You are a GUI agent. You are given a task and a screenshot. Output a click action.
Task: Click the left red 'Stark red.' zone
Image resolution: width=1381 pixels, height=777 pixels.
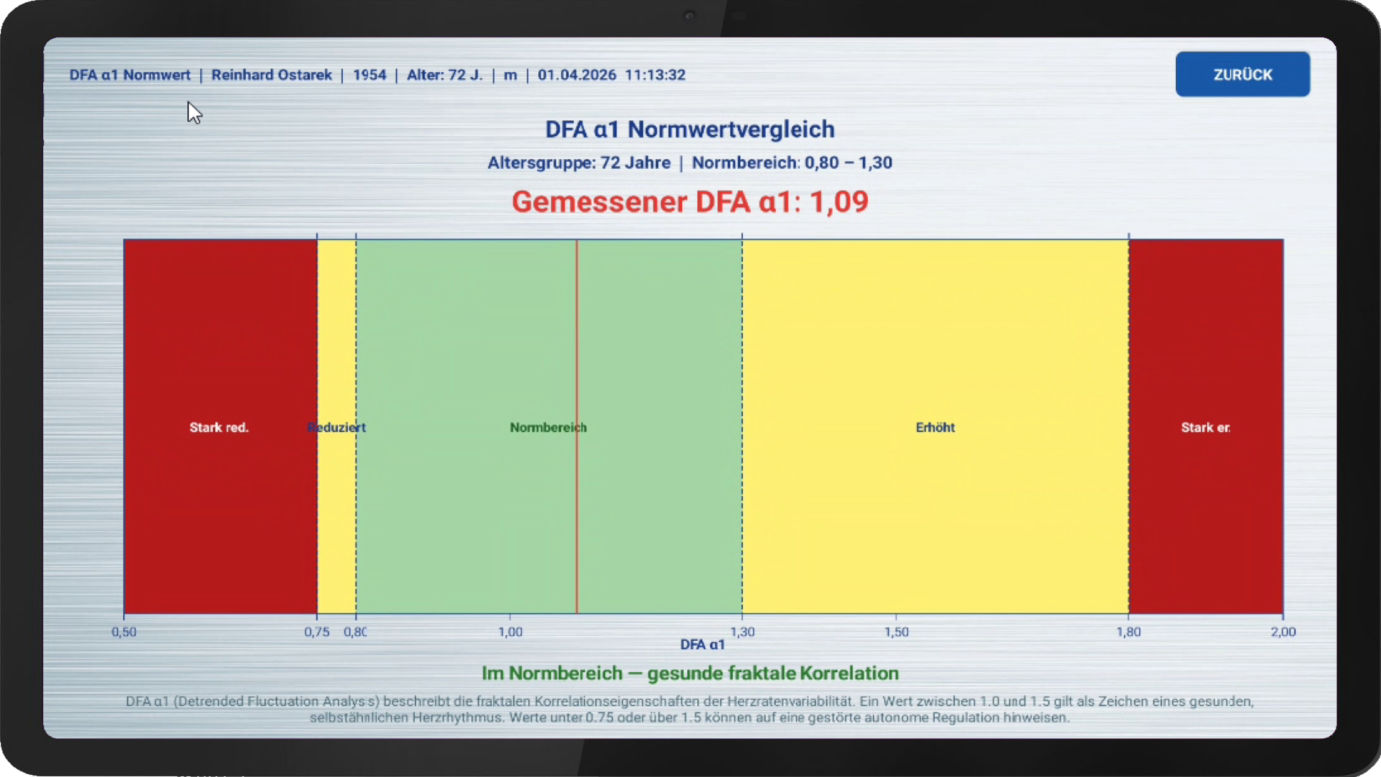pos(219,427)
